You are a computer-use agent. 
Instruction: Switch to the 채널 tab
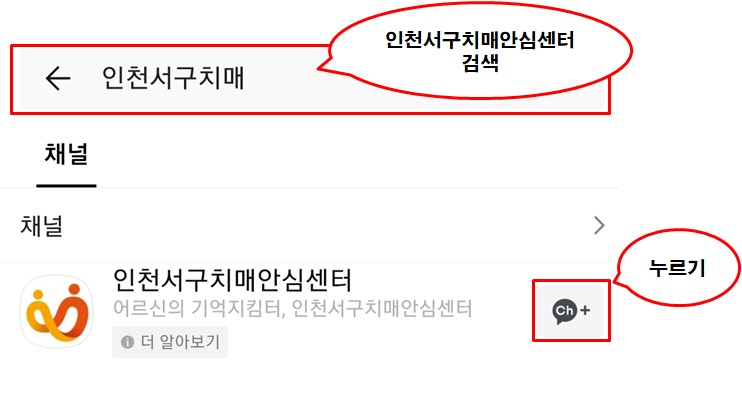(66, 155)
